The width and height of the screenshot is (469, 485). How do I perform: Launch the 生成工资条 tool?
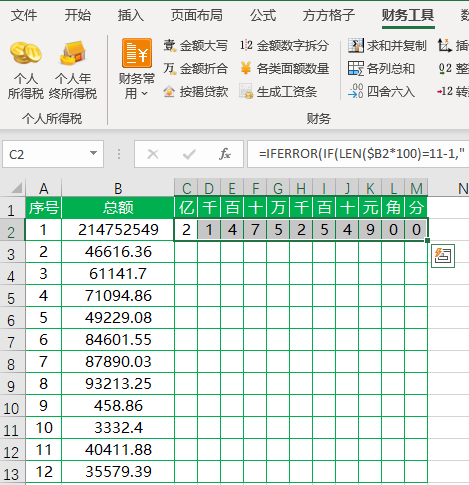[x=278, y=91]
